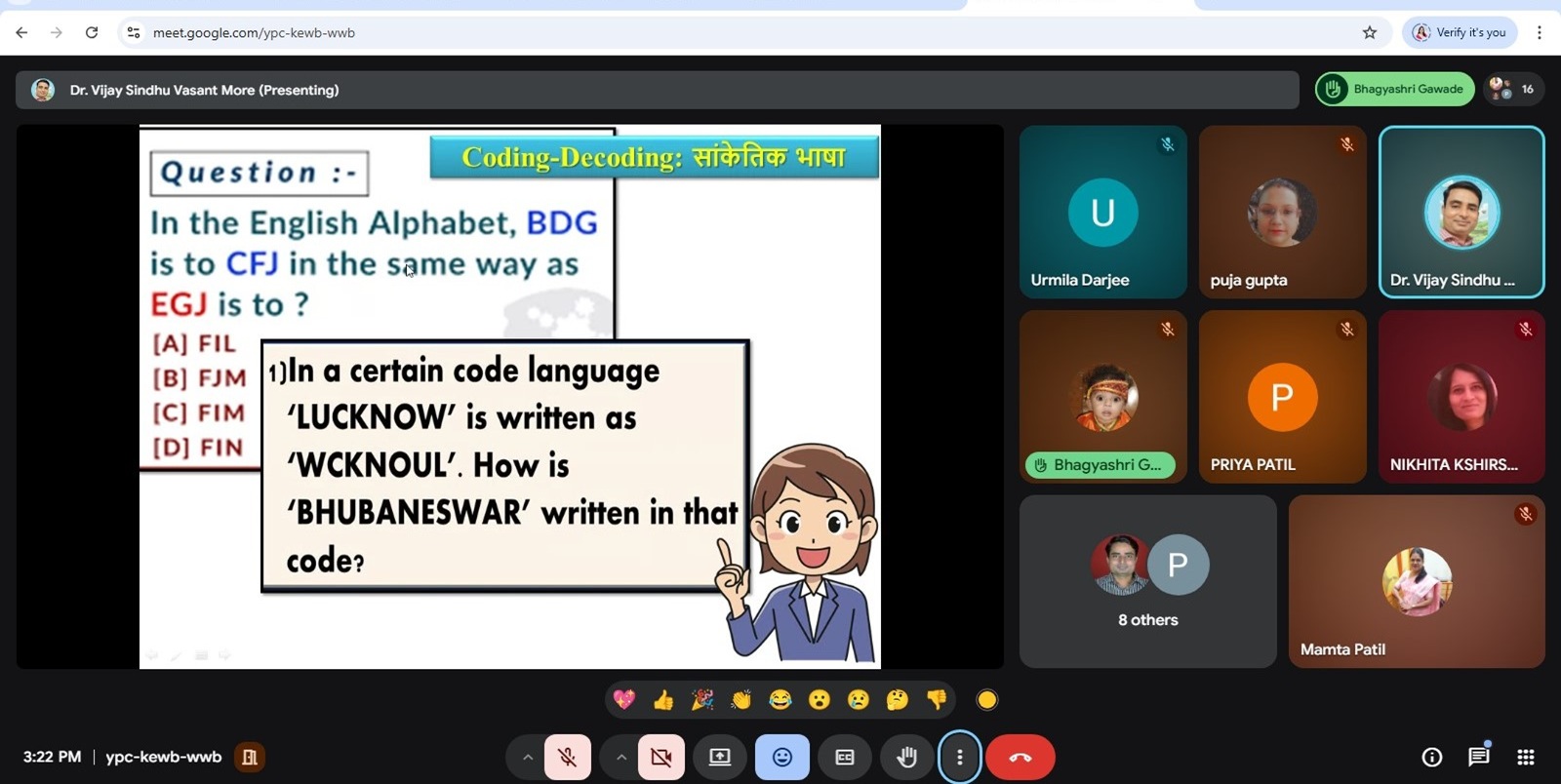Open meeting details info icon
The image size is (1561, 784).
(1431, 757)
